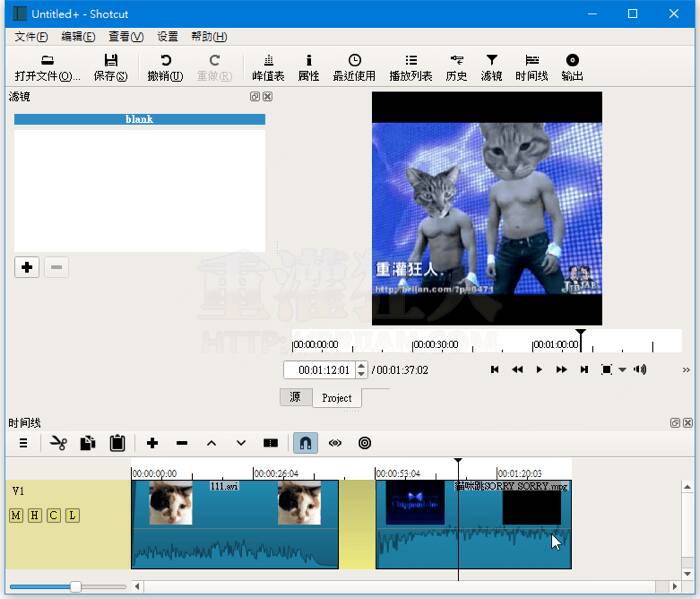Image resolution: width=700 pixels, height=599 pixels.
Task: Overwrite clip with the down chevron icon
Action: point(241,443)
